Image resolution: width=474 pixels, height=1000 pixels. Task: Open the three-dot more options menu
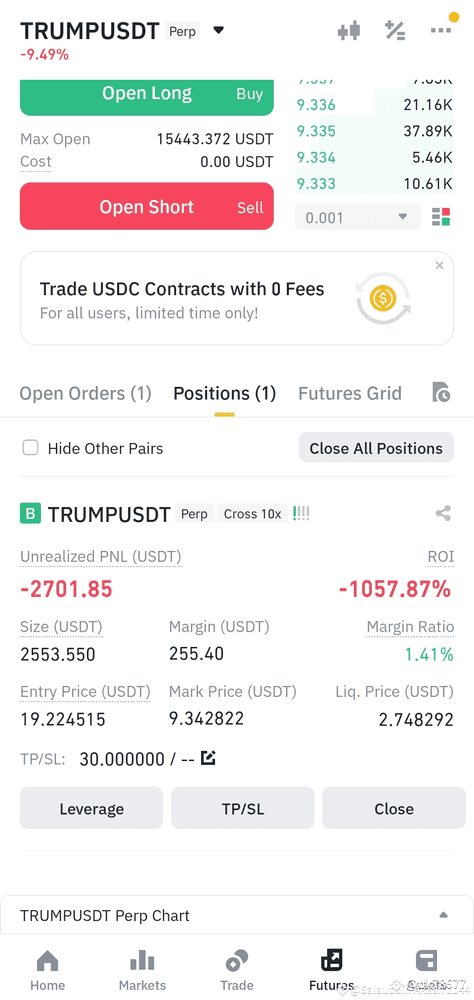pos(441,30)
